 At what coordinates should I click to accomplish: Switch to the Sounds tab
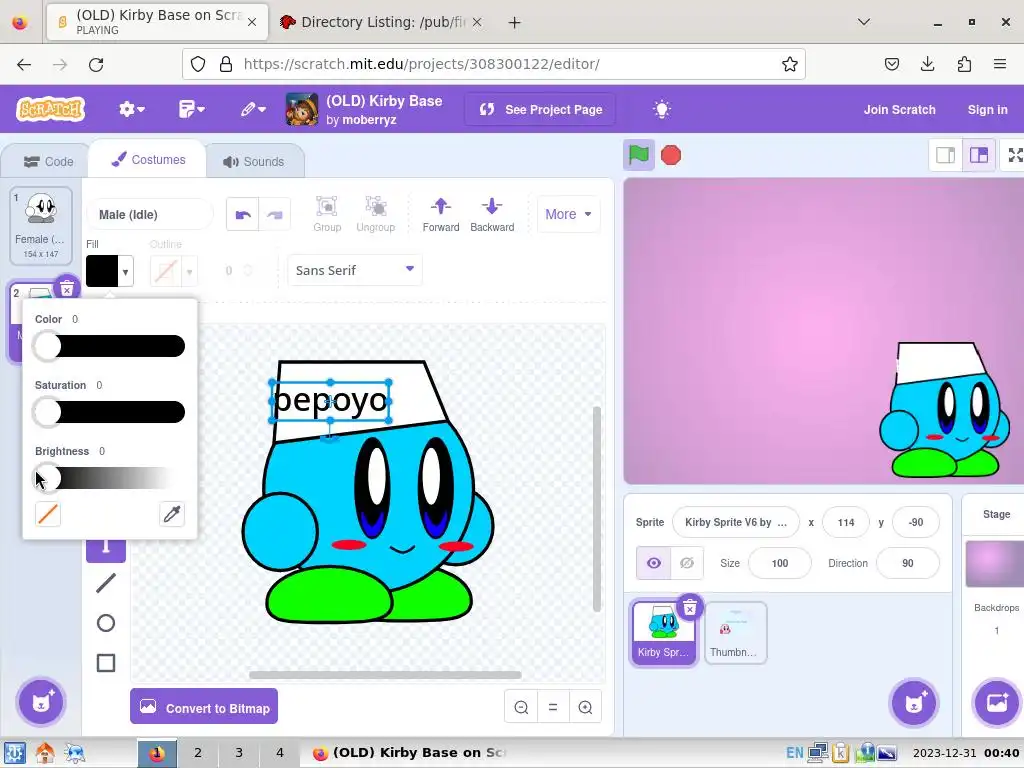tap(254, 161)
